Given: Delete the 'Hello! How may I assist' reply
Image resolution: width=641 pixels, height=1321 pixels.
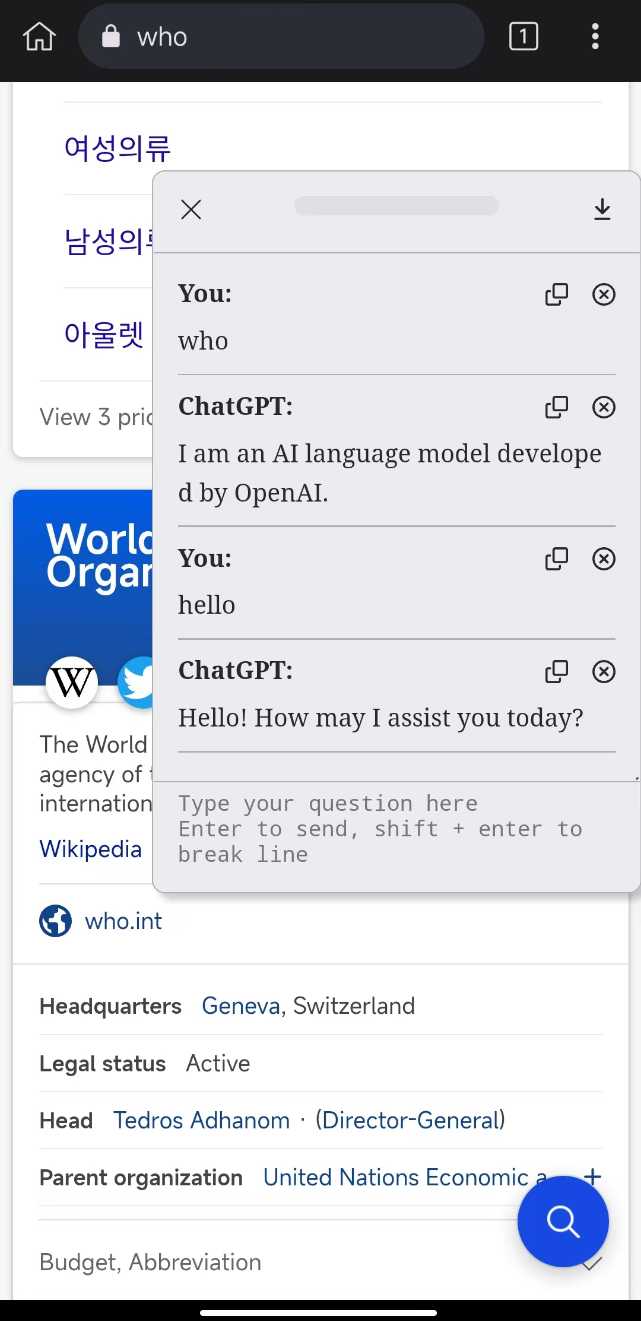Looking at the screenshot, I should pos(604,671).
